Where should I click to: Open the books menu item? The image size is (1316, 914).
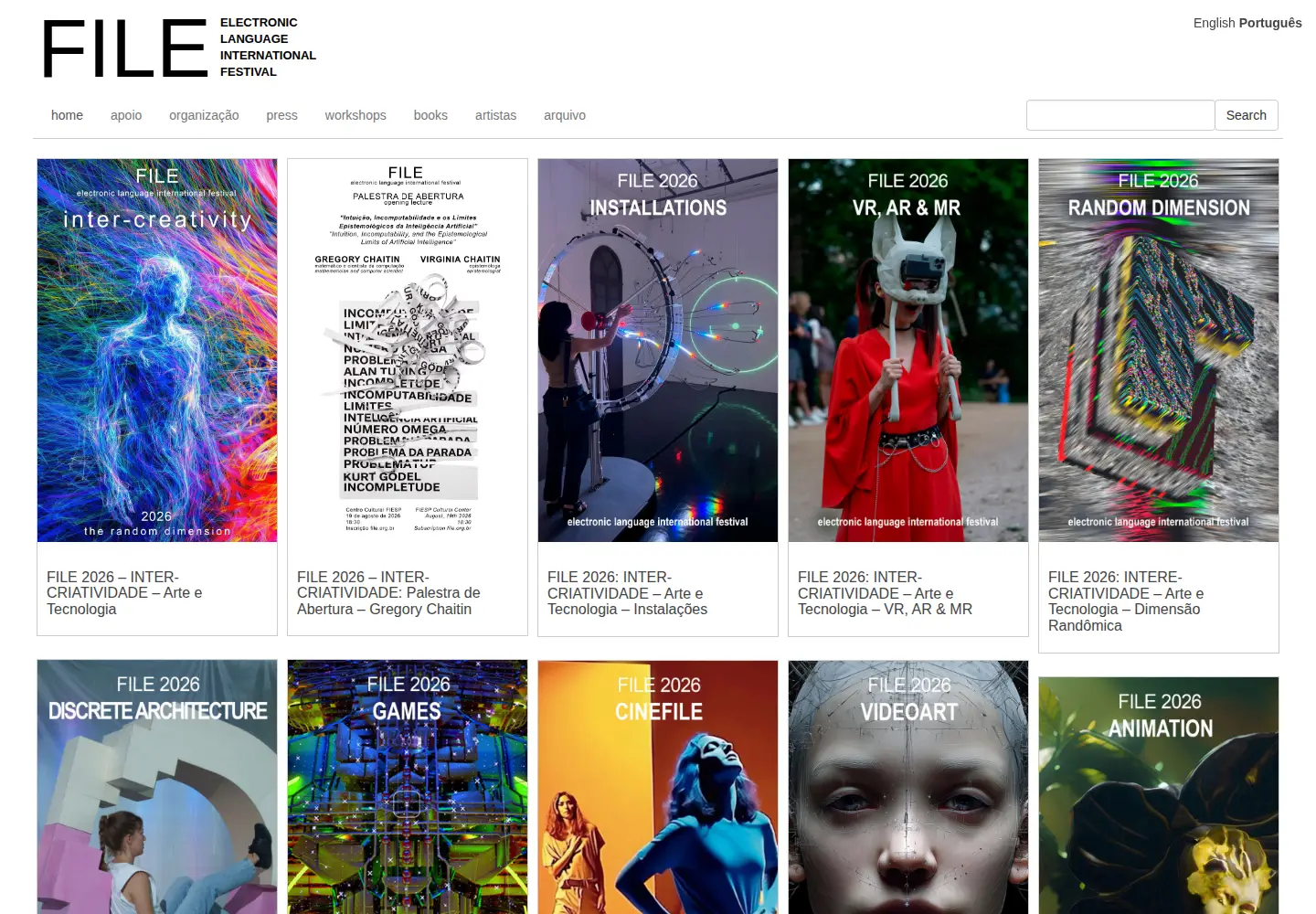tap(430, 115)
